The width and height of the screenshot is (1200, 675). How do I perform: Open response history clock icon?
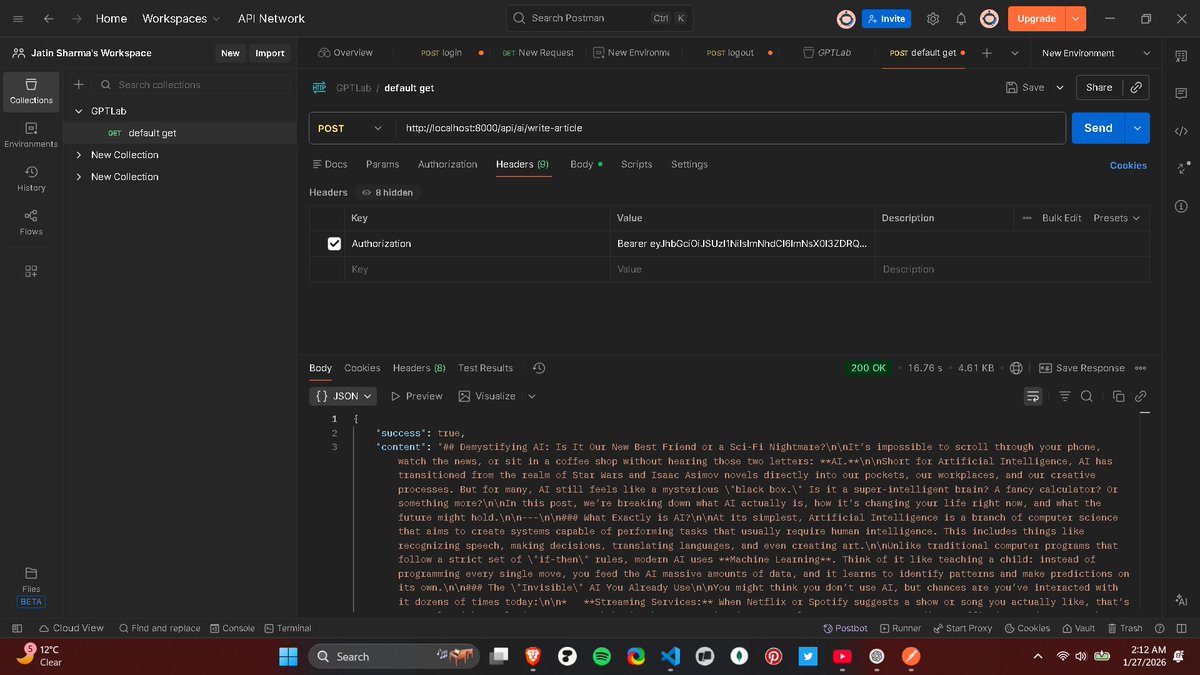point(539,368)
